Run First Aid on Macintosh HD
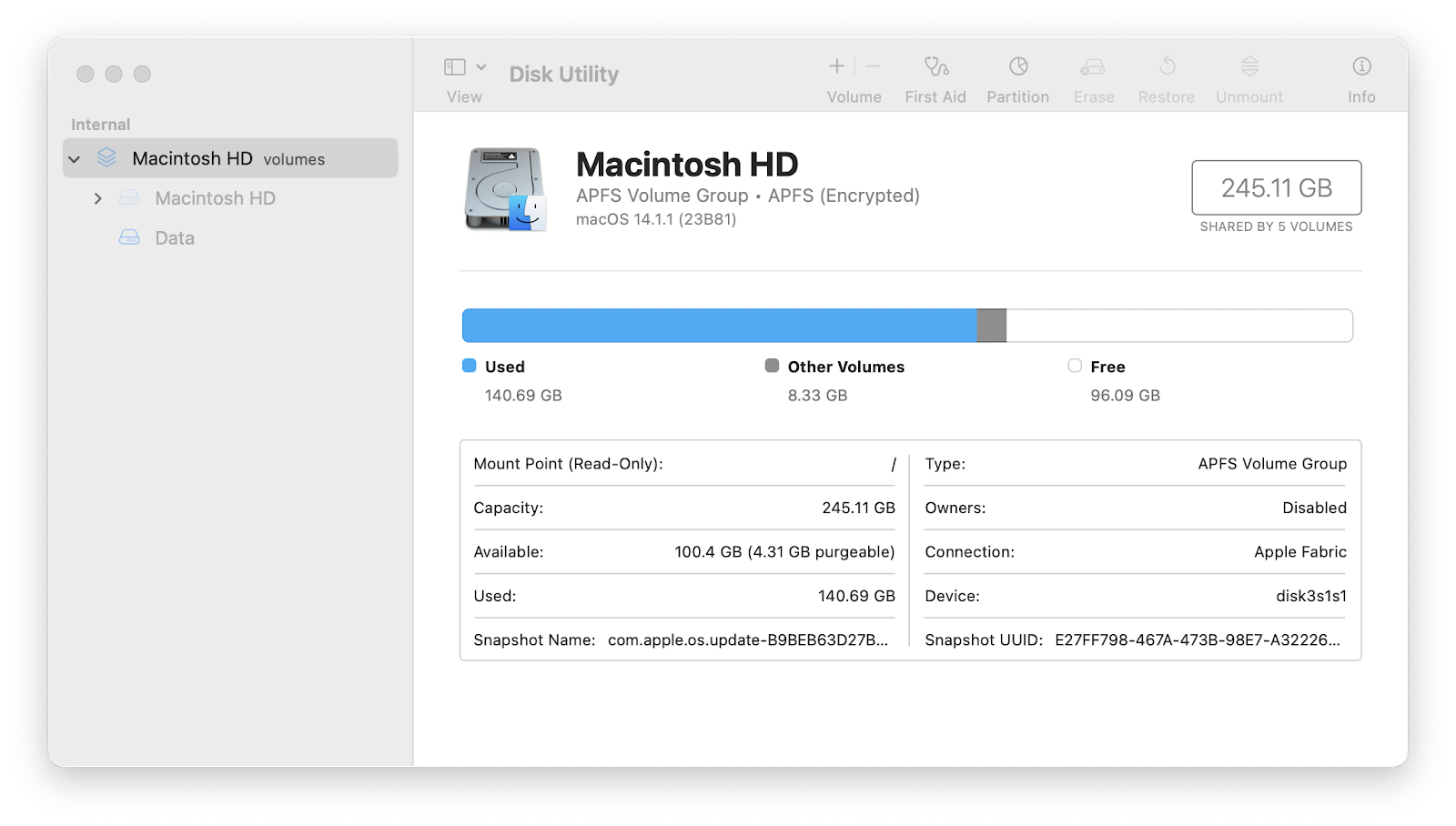The image size is (1456, 826). 935,77
